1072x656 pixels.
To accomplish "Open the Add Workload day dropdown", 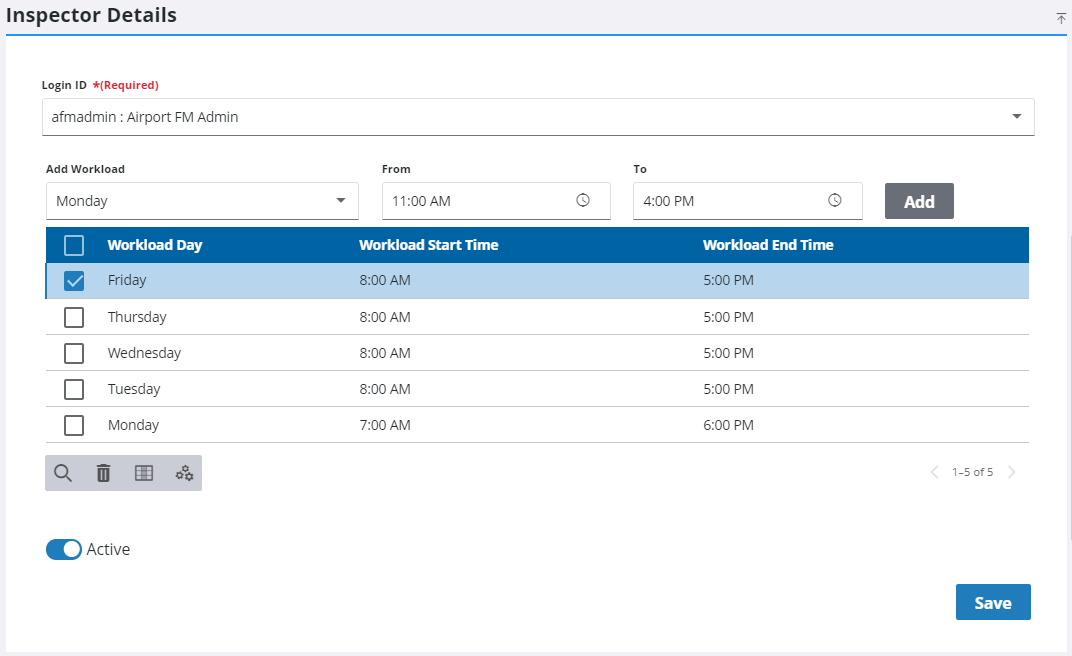I will pyautogui.click(x=338, y=201).
